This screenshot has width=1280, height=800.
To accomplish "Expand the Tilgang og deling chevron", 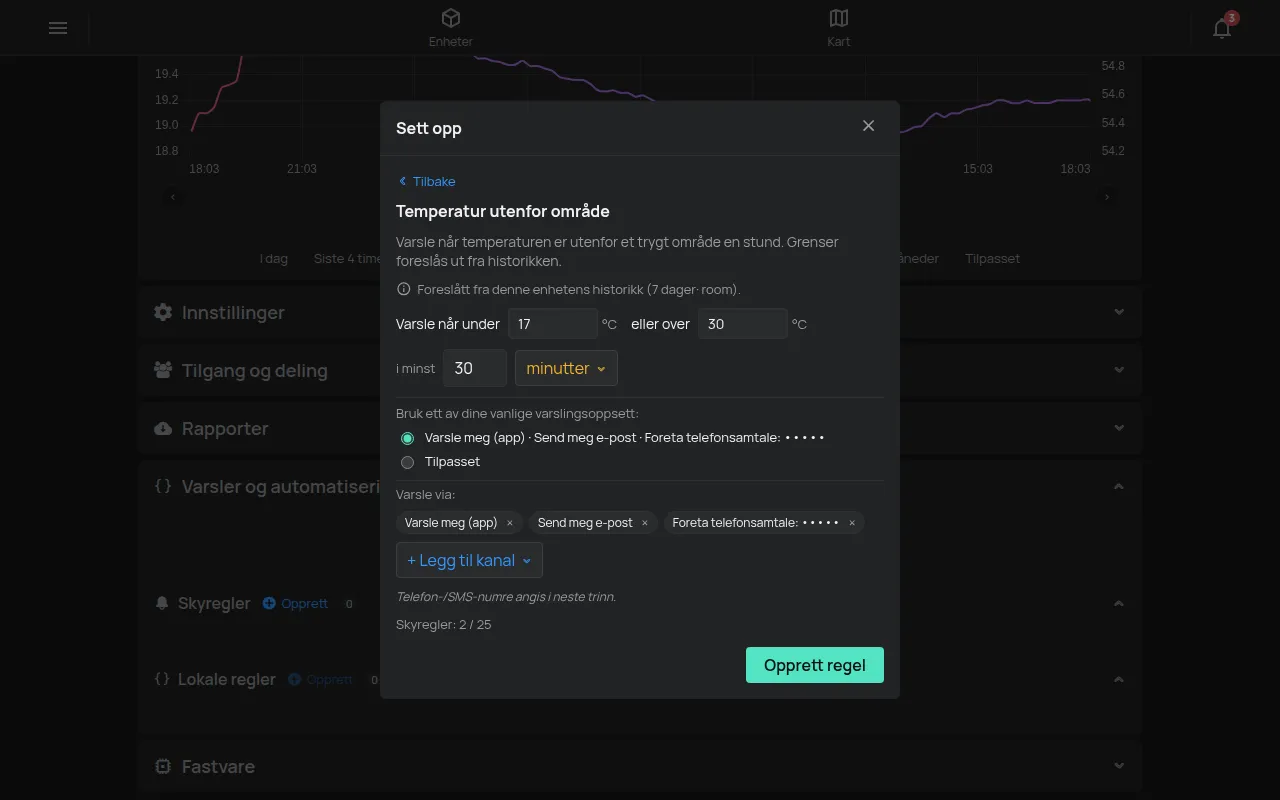I will (1119, 370).
